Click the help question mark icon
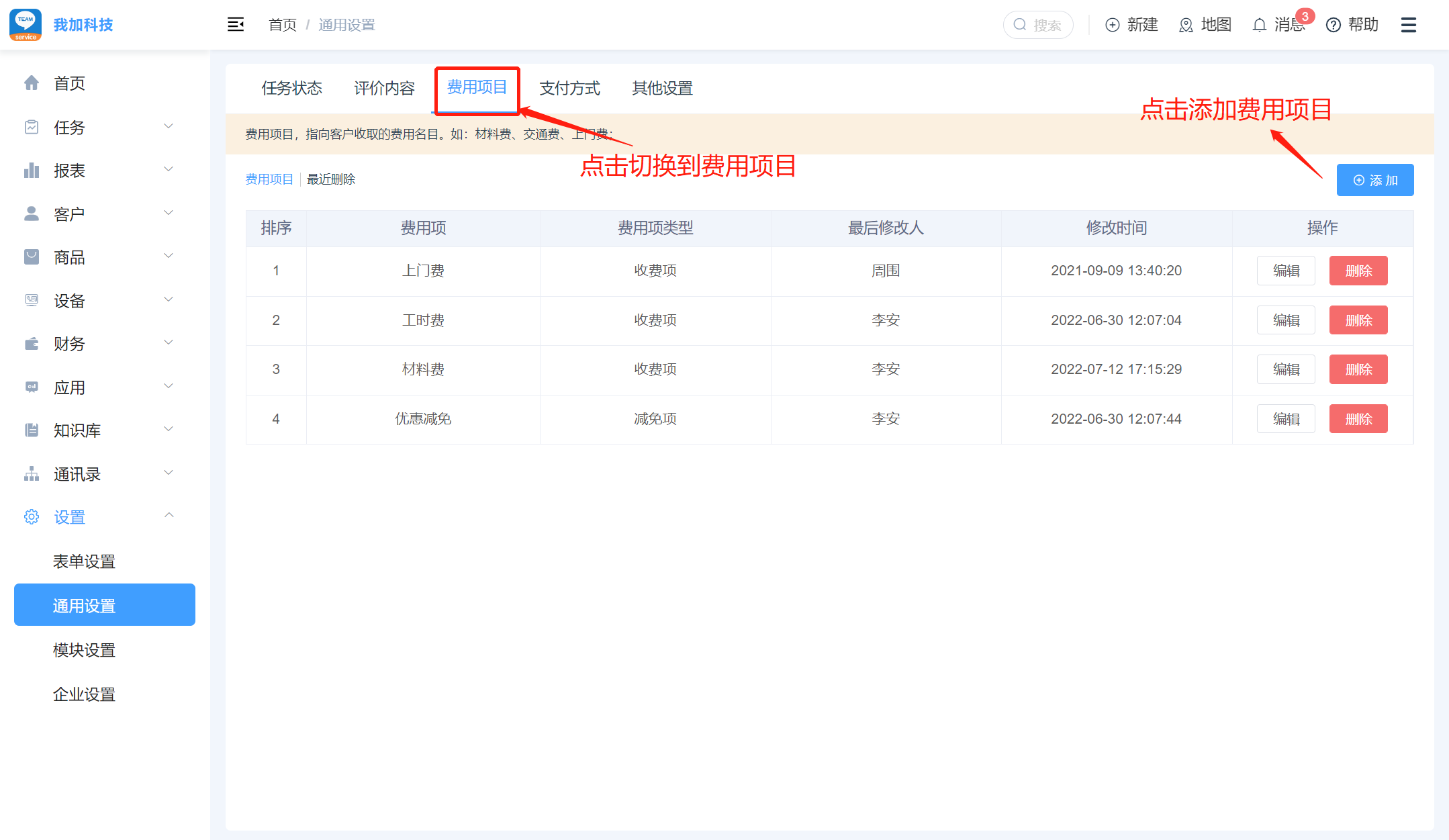1449x840 pixels. coord(1333,25)
